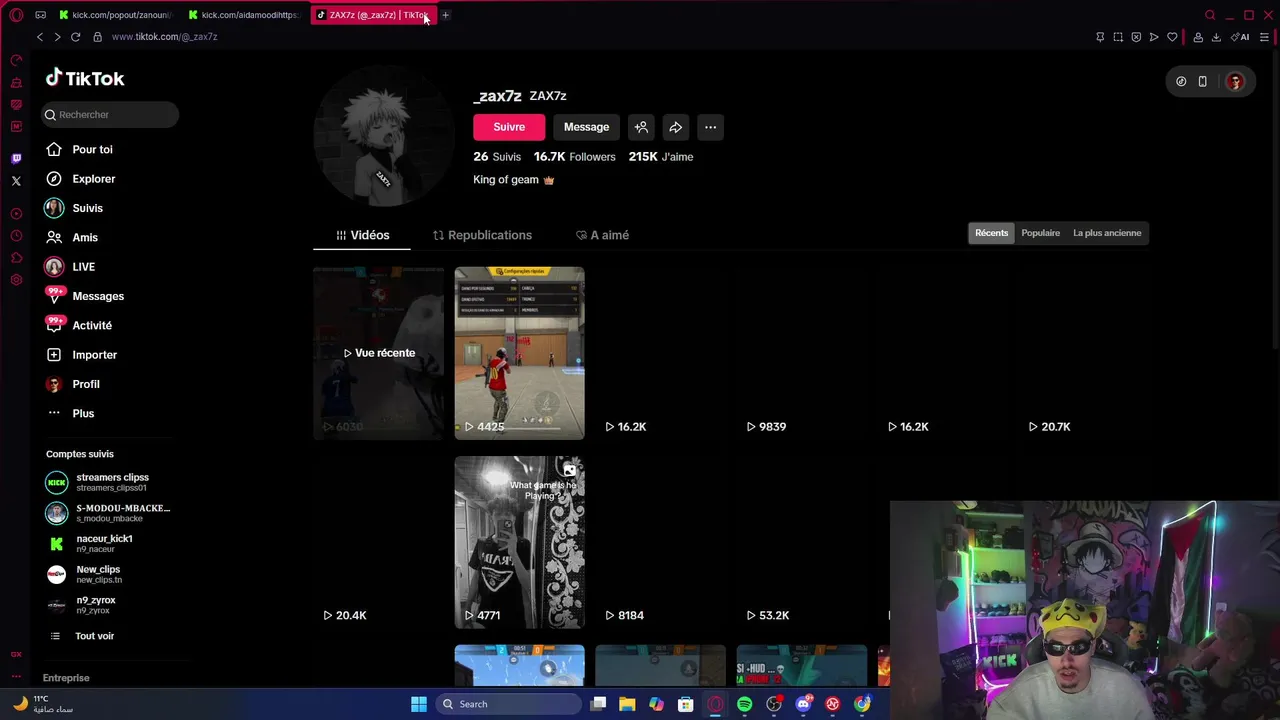The width and height of the screenshot is (1280, 720).
Task: Open the easy setup sliders menu icon
Action: pos(1264,37)
